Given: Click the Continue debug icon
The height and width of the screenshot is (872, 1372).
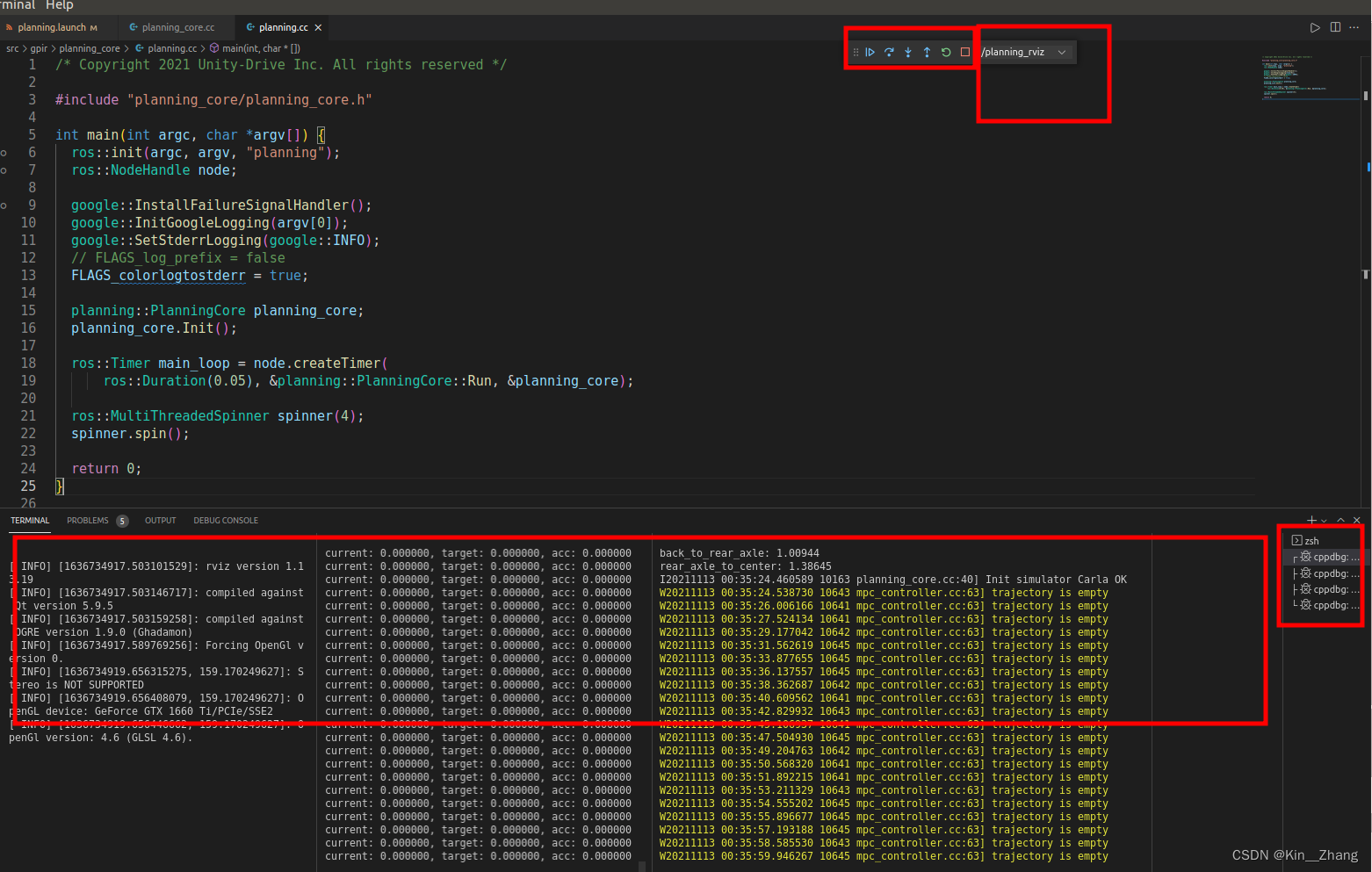Looking at the screenshot, I should [x=870, y=52].
